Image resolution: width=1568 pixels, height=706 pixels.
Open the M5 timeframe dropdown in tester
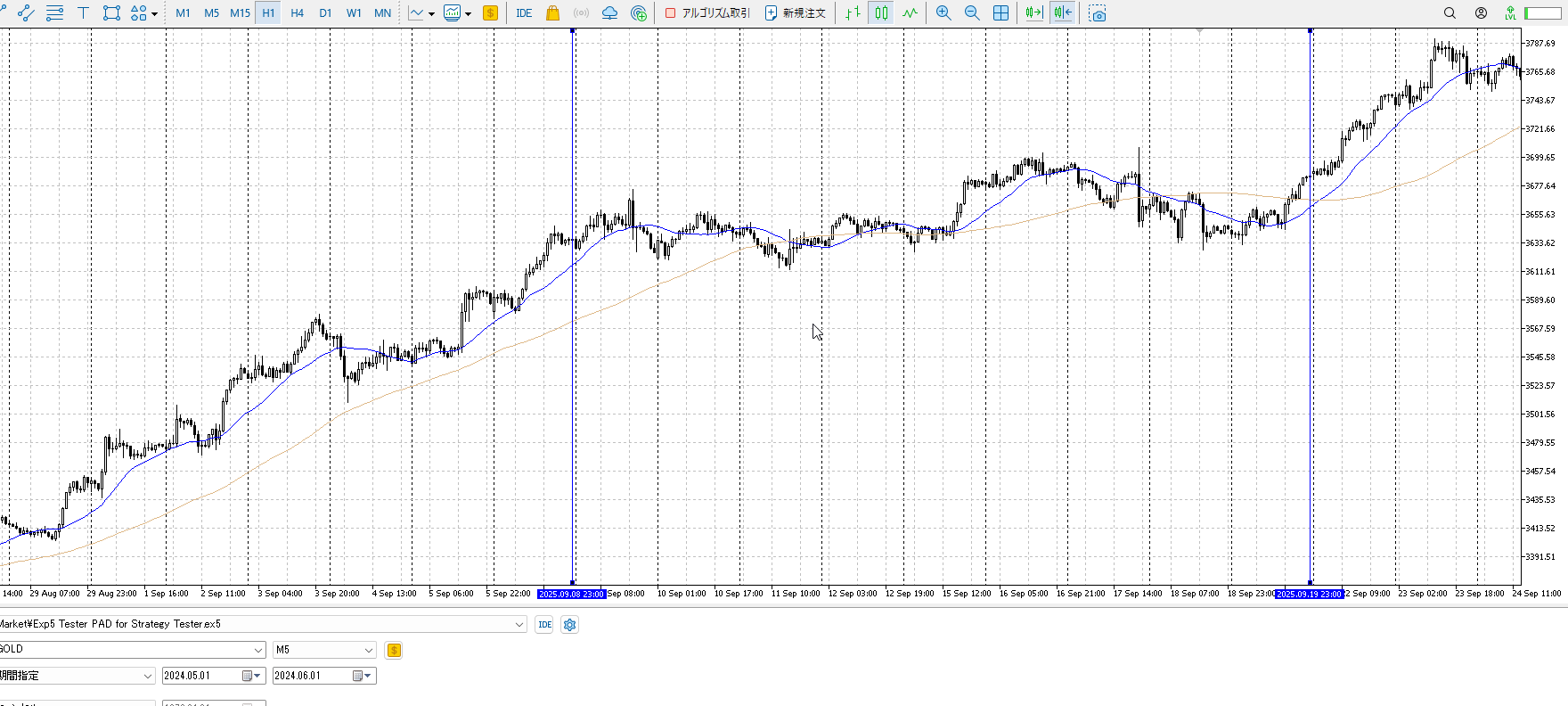(x=368, y=650)
